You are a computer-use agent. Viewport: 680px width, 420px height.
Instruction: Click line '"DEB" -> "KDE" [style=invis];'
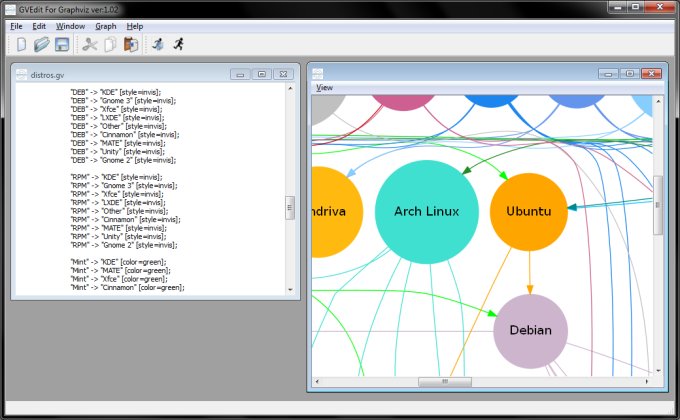click(115, 92)
